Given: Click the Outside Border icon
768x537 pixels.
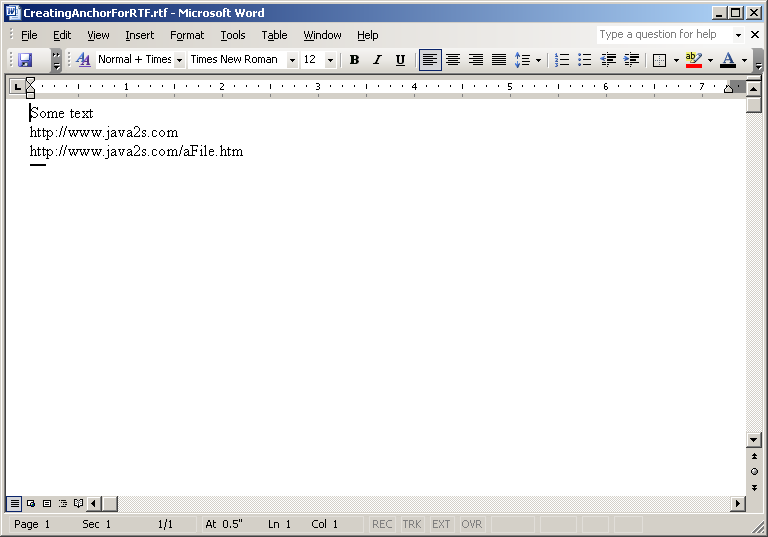Looking at the screenshot, I should pyautogui.click(x=660, y=60).
